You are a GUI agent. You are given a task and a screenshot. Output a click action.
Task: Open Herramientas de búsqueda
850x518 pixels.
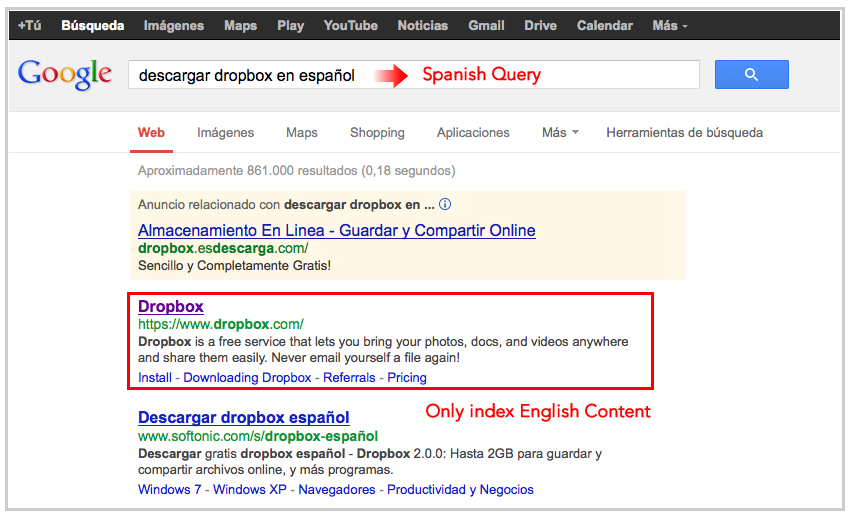point(684,133)
